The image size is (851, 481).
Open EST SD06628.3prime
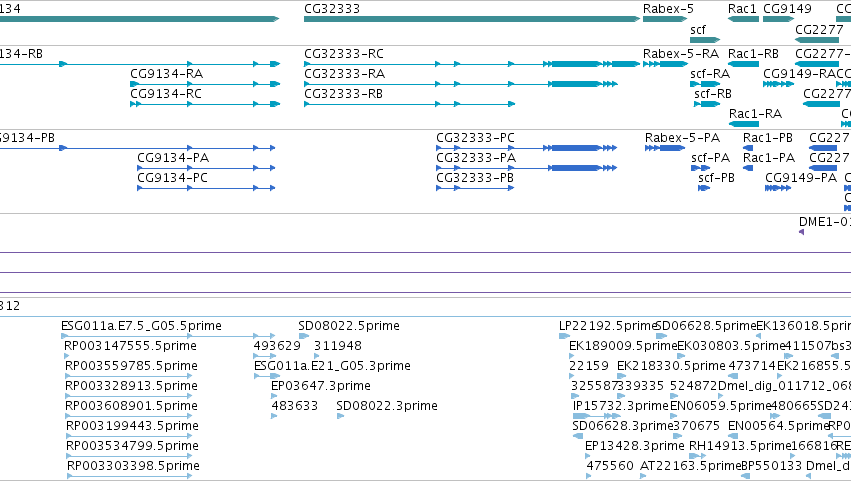pyautogui.click(x=623, y=426)
